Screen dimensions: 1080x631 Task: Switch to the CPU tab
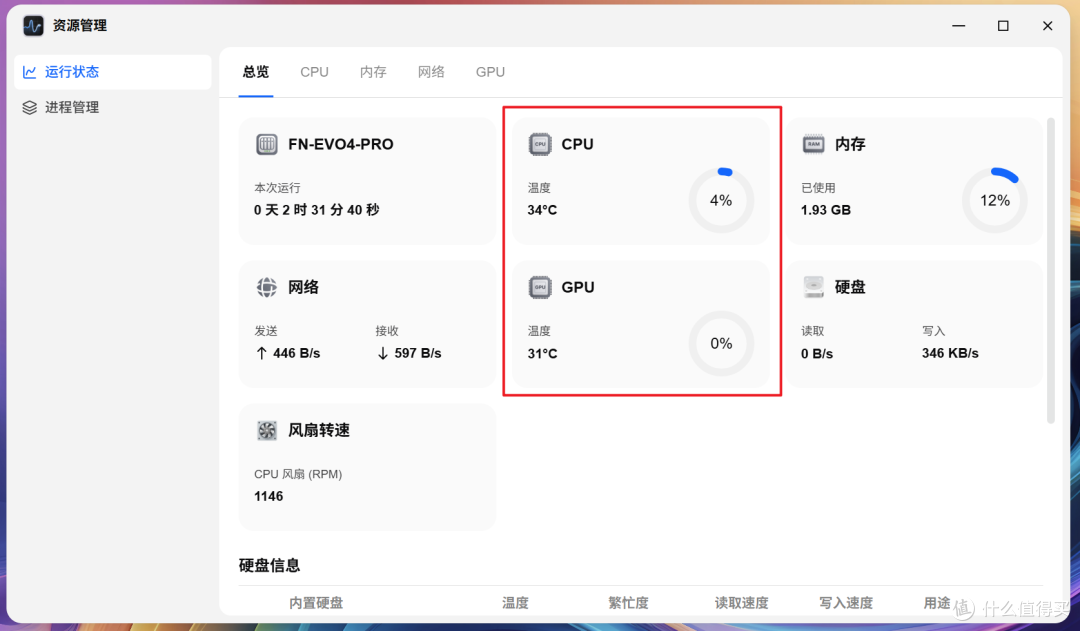pos(314,72)
